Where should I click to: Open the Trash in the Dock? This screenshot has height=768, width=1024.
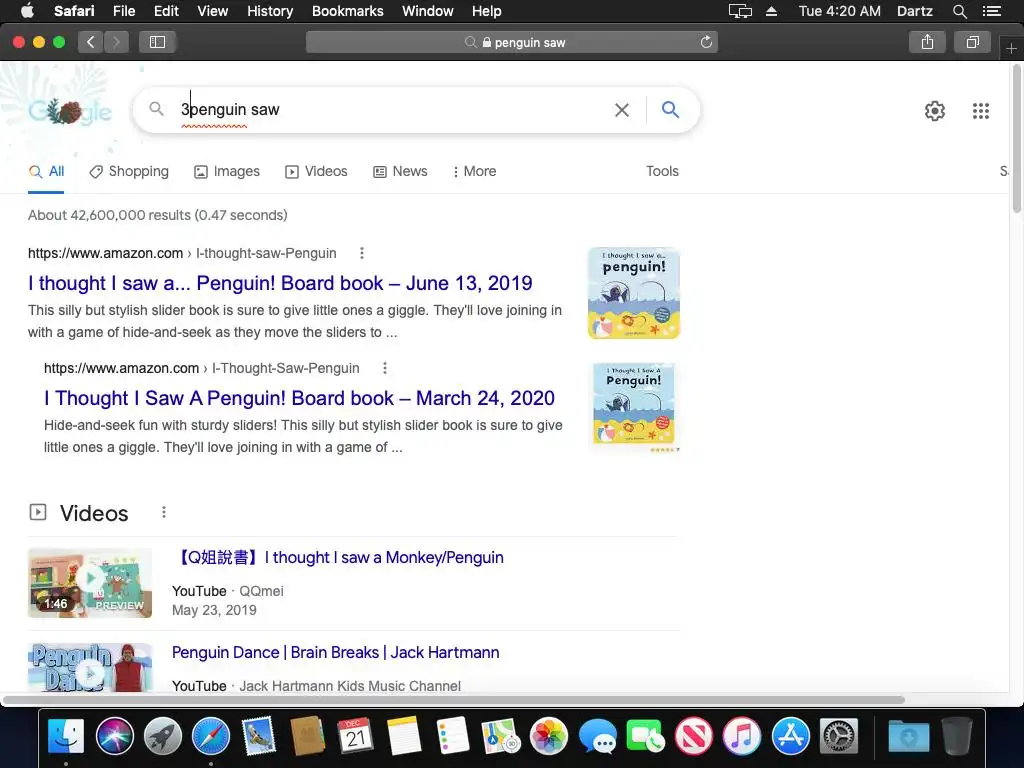tap(957, 735)
